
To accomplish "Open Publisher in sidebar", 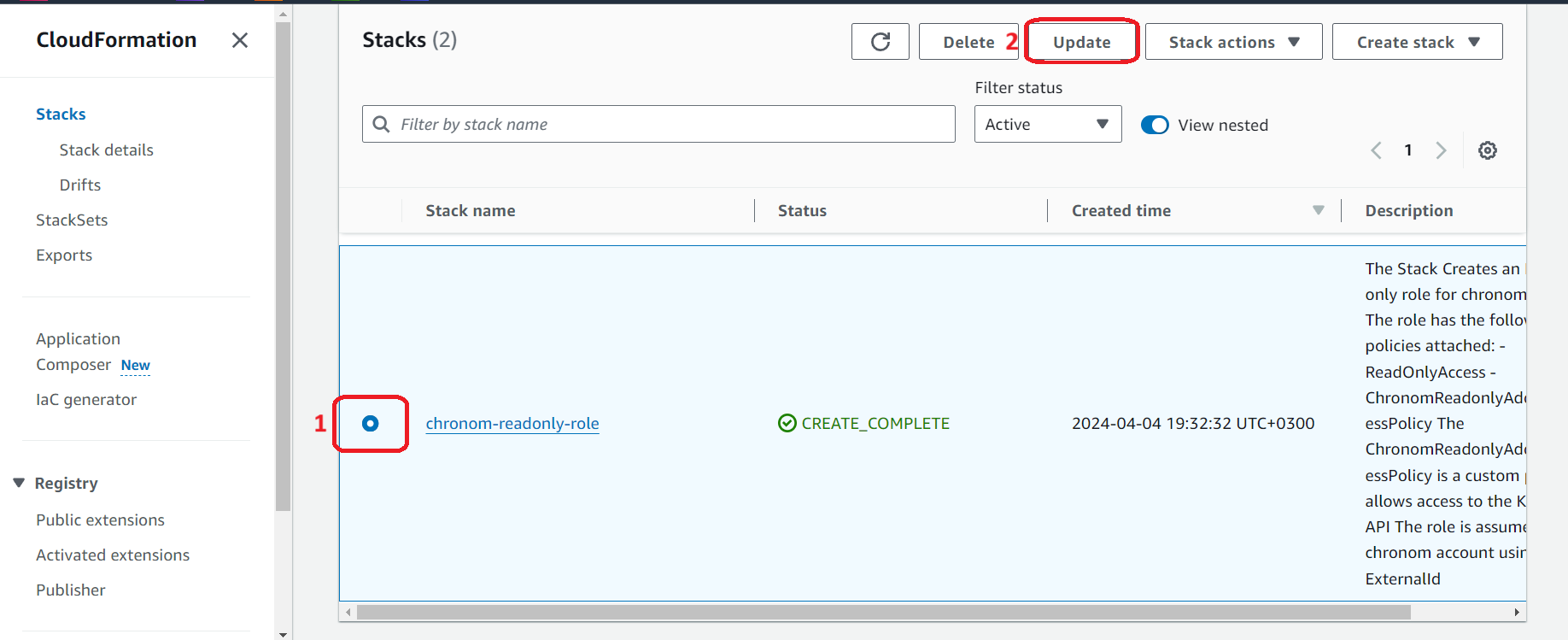I will click(x=71, y=590).
